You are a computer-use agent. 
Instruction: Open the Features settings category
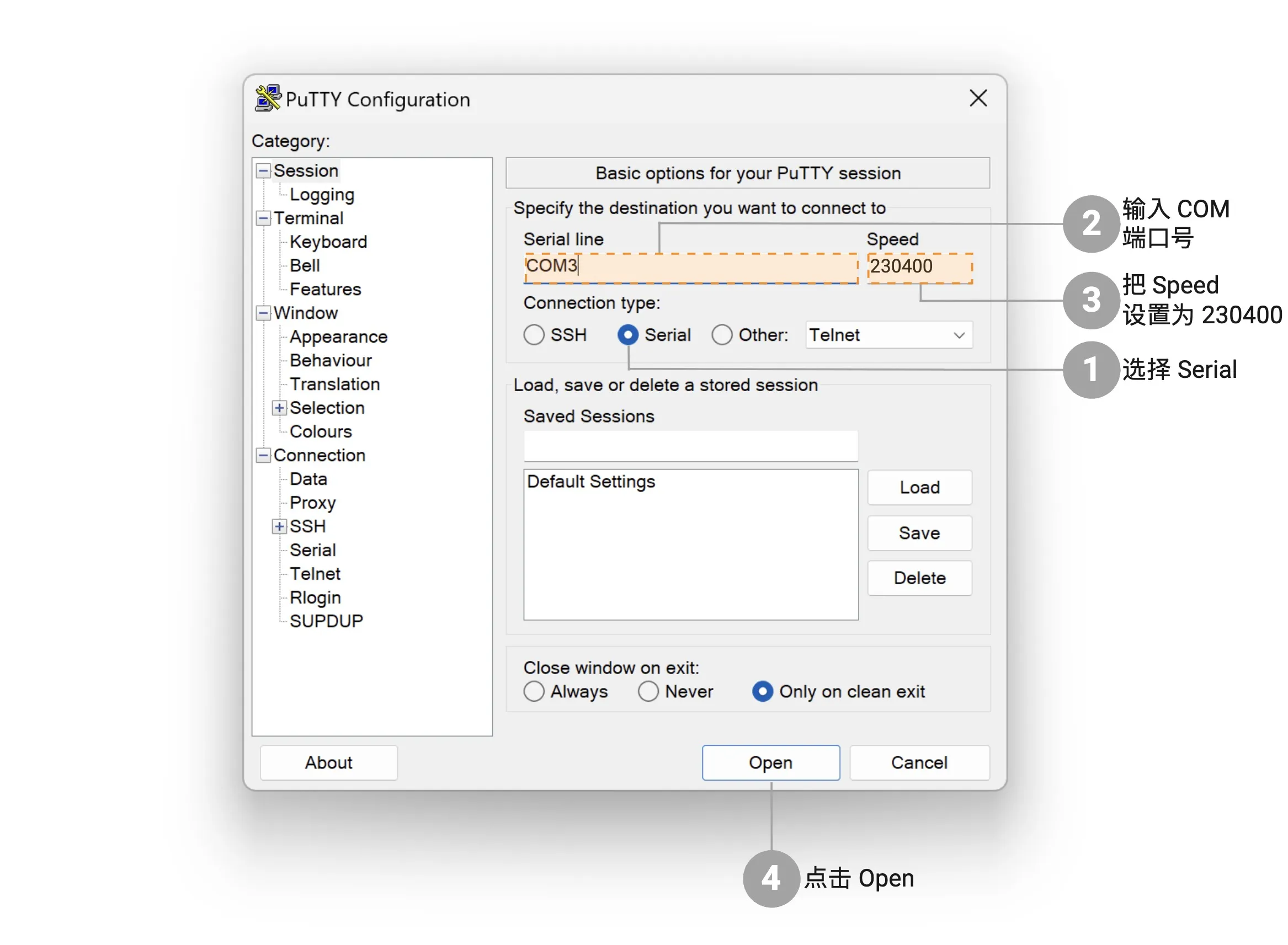325,290
